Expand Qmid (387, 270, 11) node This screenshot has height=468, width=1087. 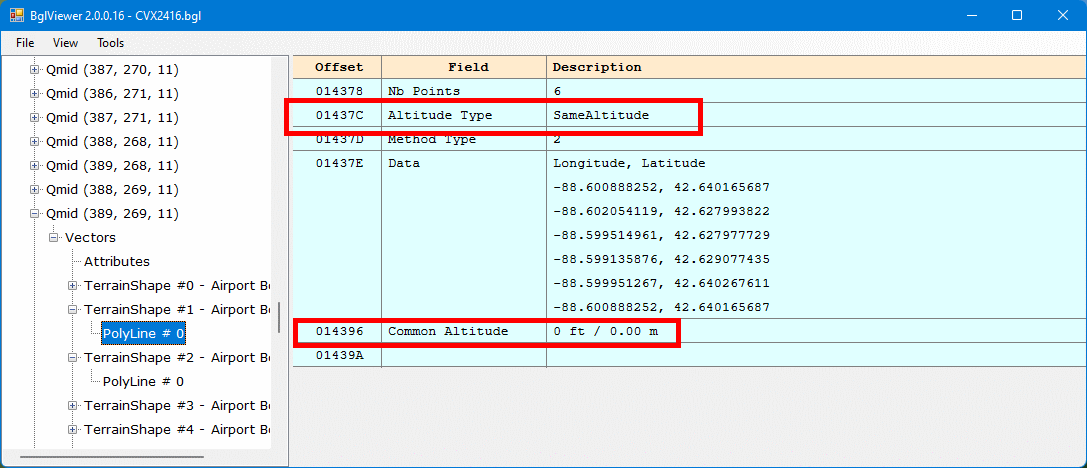point(34,69)
